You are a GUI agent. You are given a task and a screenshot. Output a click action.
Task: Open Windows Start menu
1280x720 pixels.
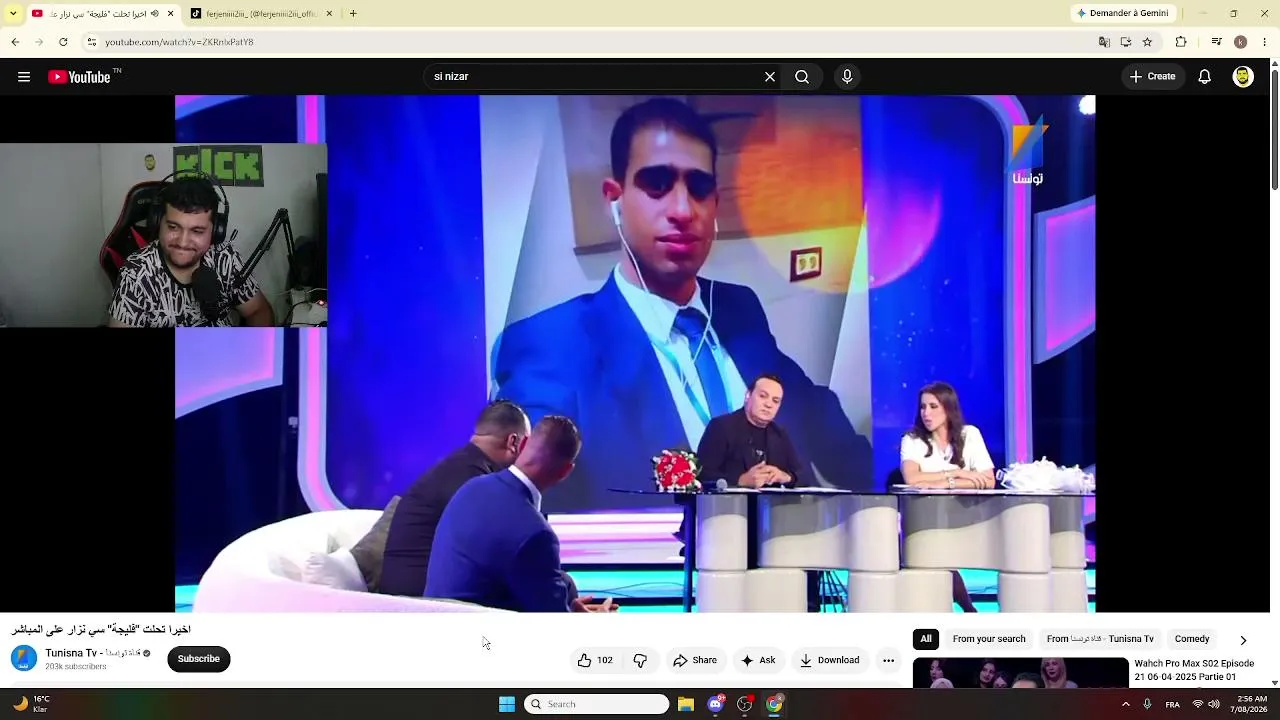507,704
